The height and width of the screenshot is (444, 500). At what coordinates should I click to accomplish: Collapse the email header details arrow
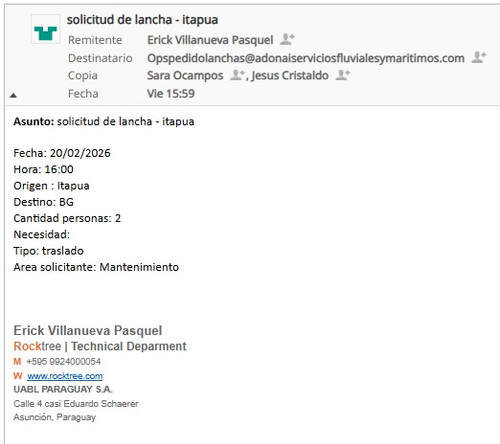pyautogui.click(x=13, y=95)
